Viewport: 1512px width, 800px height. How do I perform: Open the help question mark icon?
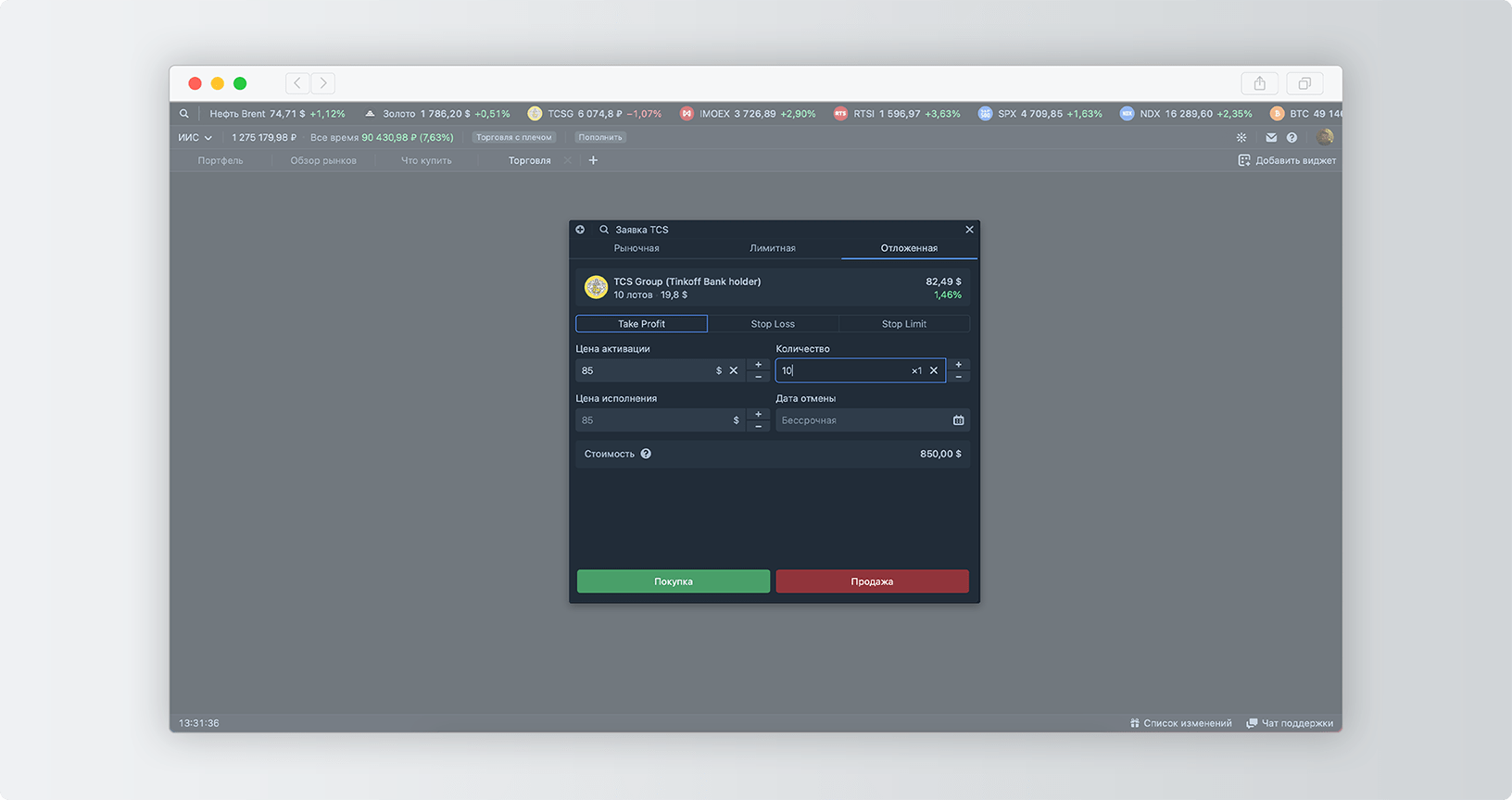(1291, 137)
